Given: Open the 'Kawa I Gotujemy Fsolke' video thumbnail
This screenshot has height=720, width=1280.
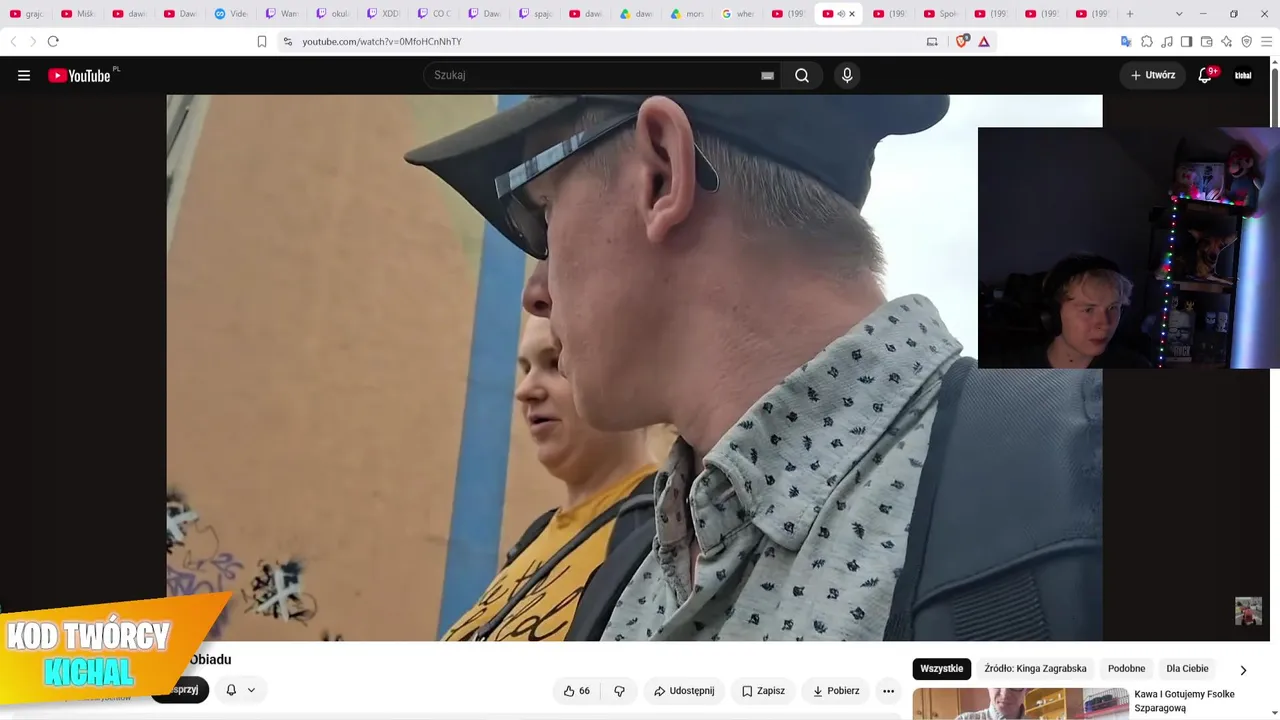Looking at the screenshot, I should click(1020, 704).
